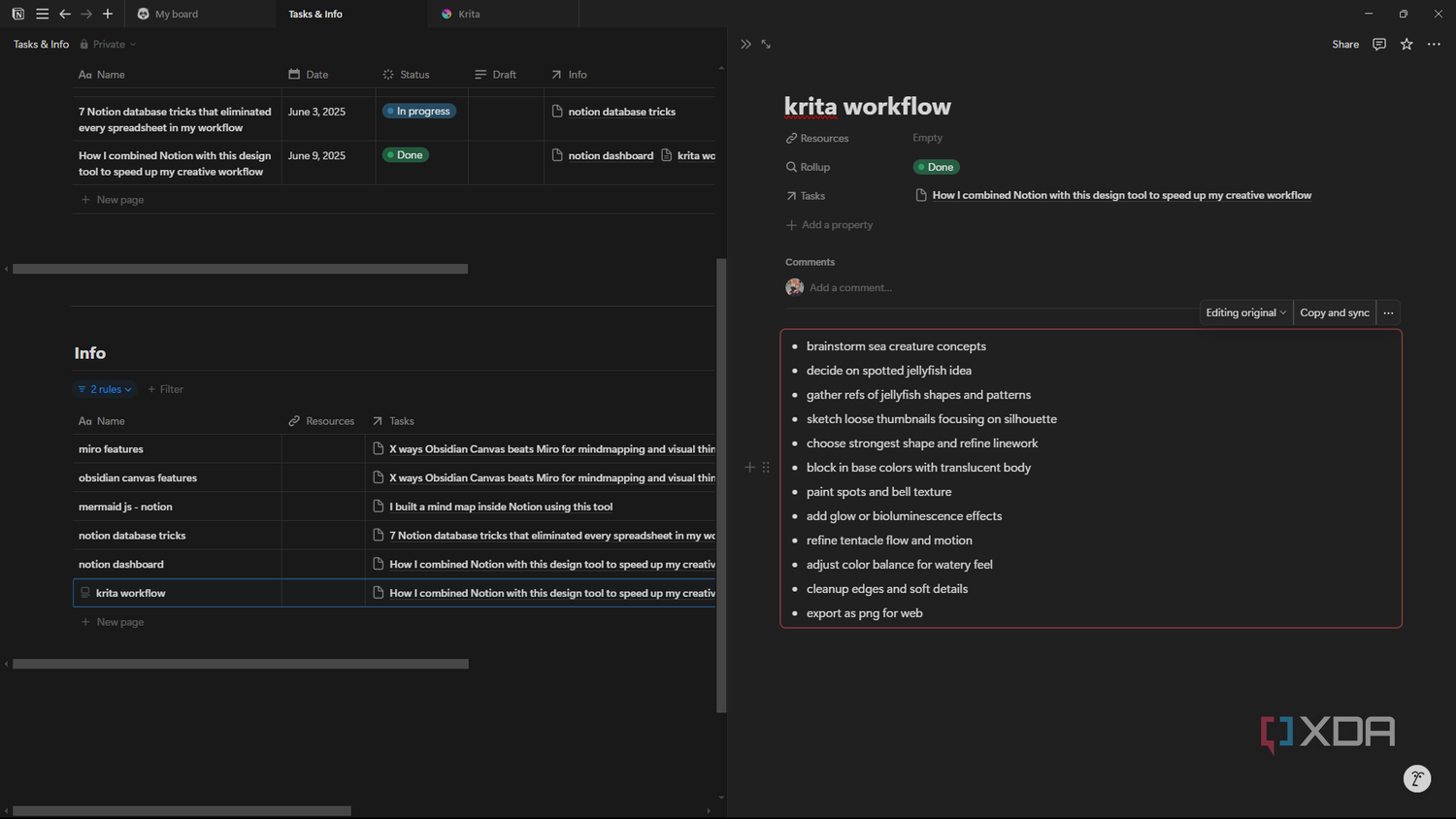Open krita workflow page in full view
Image resolution: width=1456 pixels, height=819 pixels.
(766, 45)
